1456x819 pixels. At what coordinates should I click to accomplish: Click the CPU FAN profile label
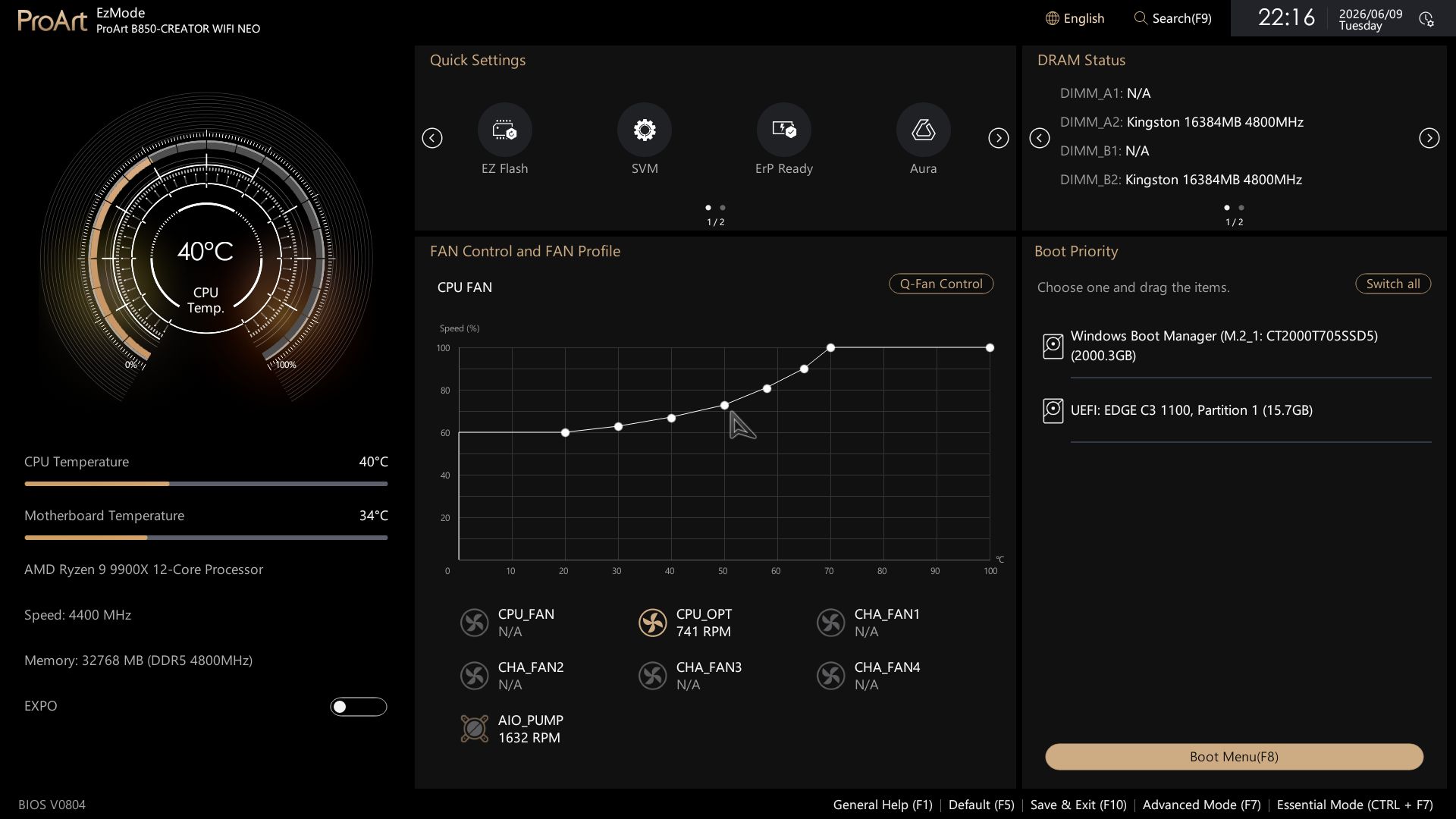(x=464, y=287)
